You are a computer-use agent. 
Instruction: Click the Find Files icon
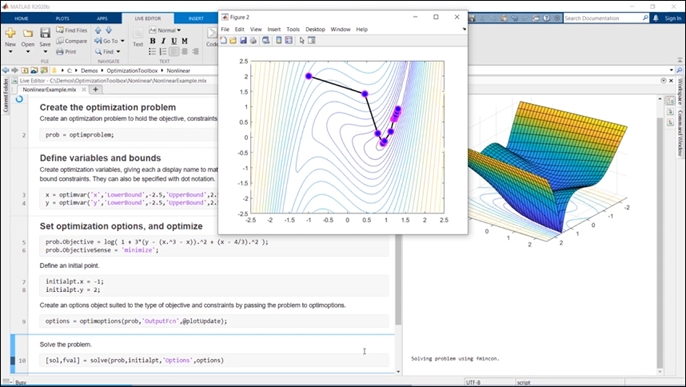[60, 30]
